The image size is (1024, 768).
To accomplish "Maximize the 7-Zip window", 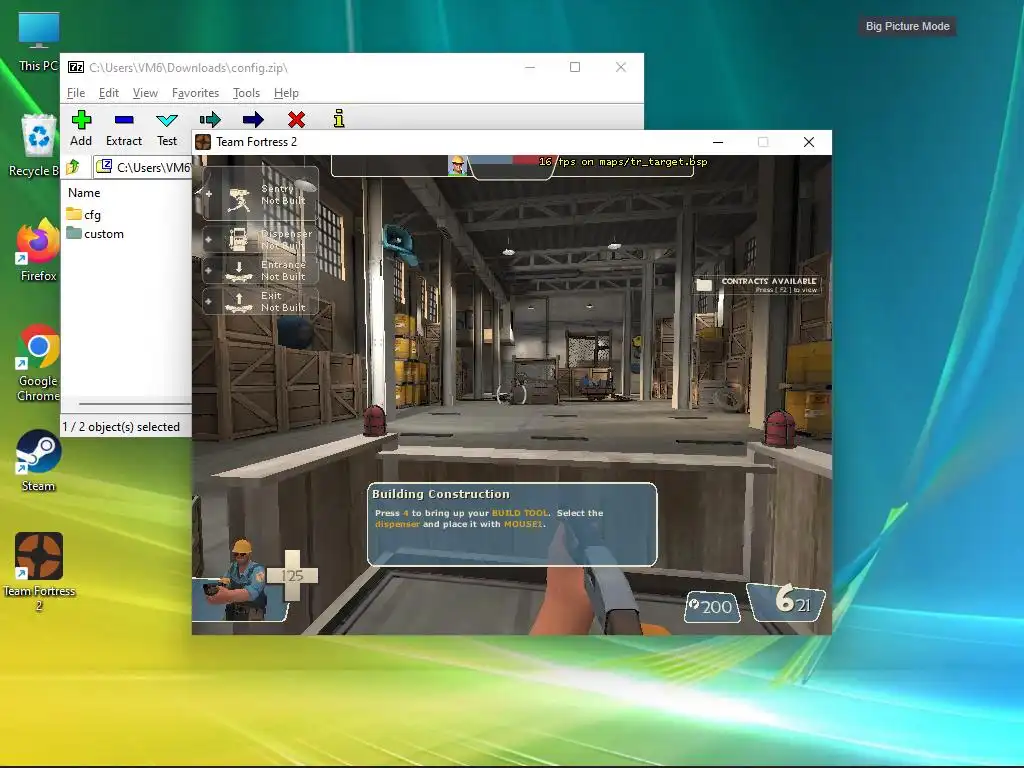I will [x=575, y=67].
